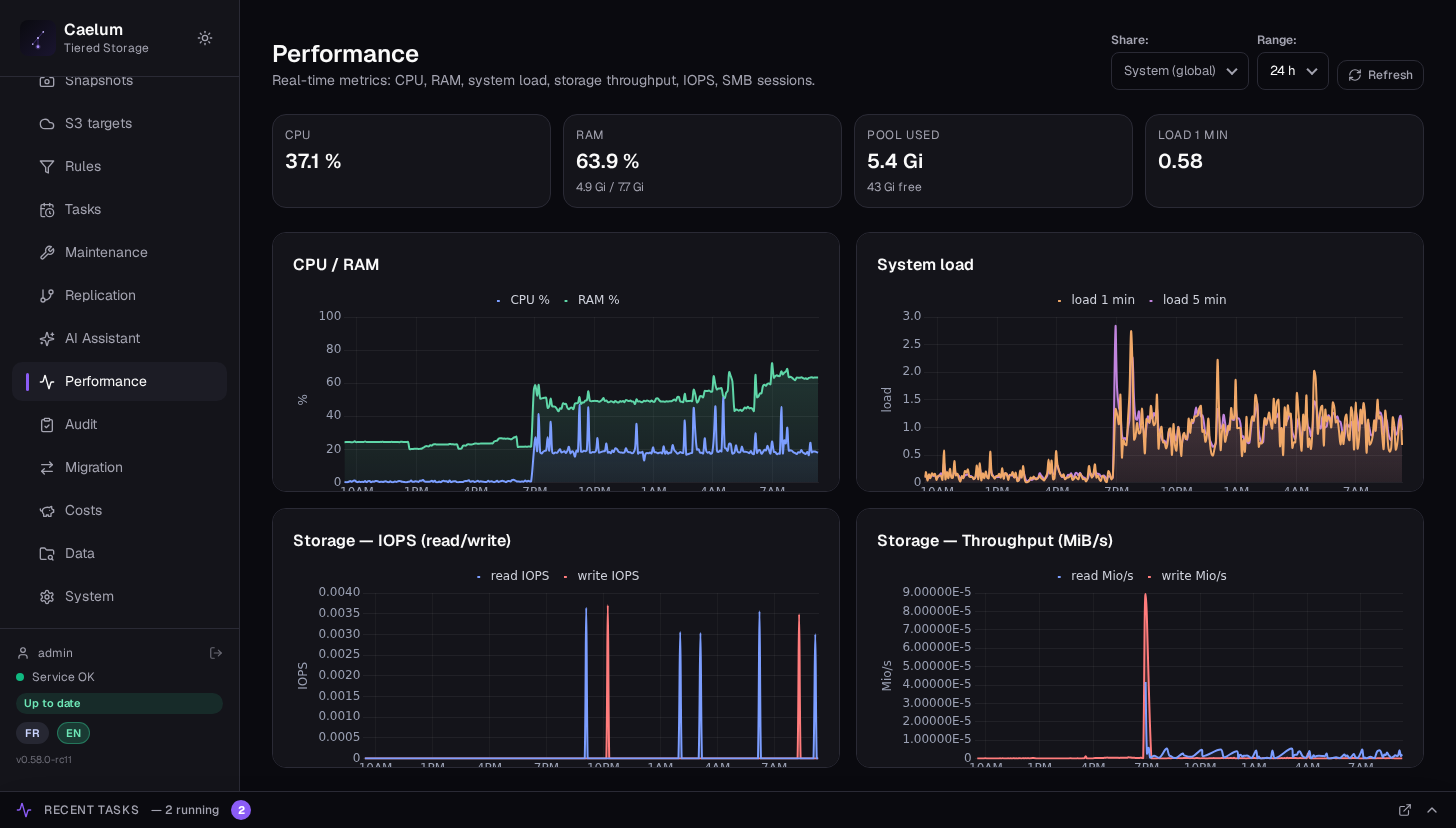Viewport: 1456px width, 828px height.
Task: Toggle write Mio/s legend entry
Action: (1187, 576)
